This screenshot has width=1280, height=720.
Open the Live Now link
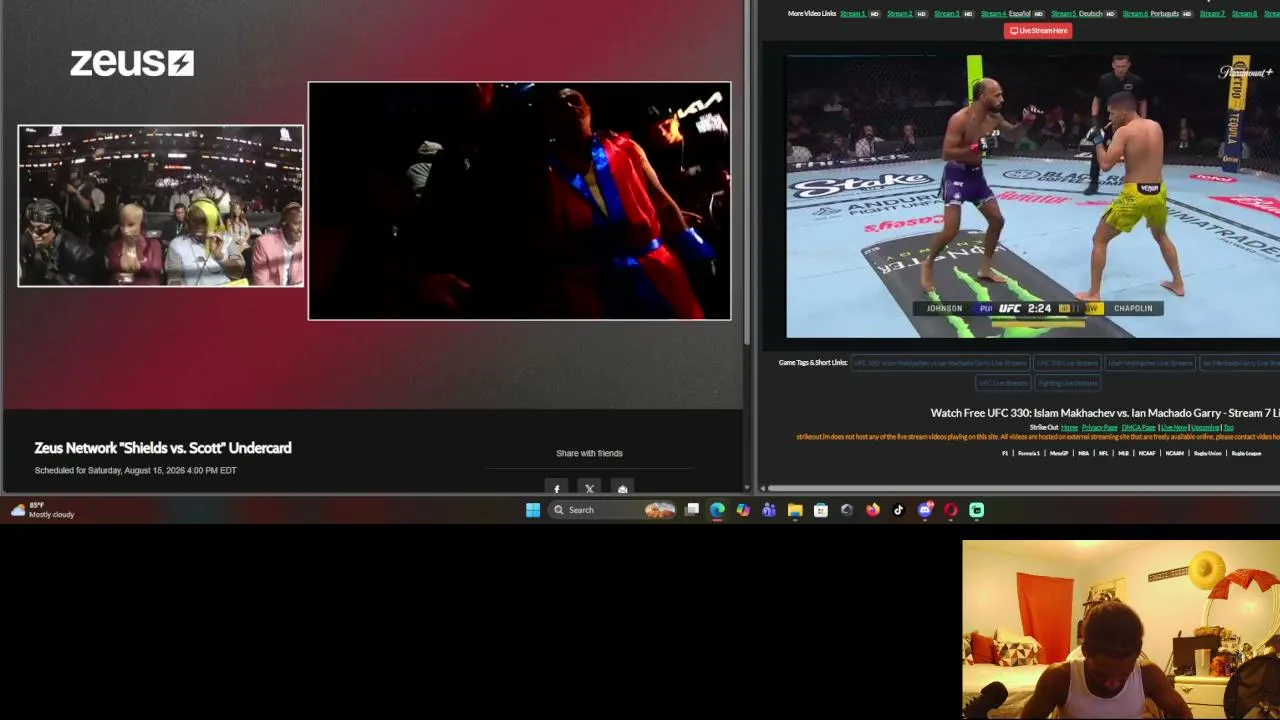tap(1174, 428)
